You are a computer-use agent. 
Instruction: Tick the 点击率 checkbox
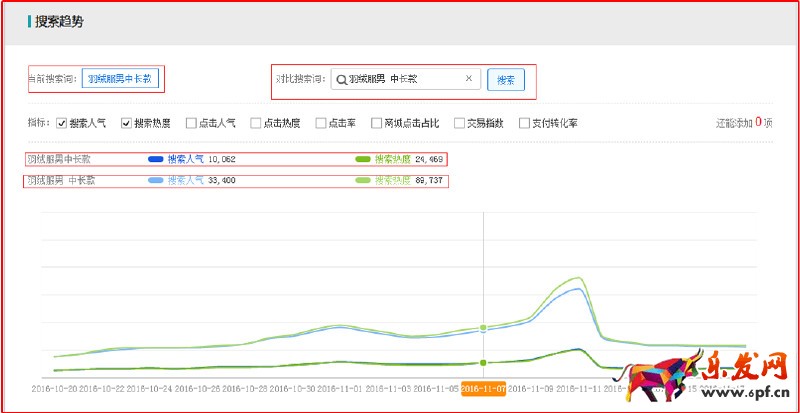coord(321,124)
